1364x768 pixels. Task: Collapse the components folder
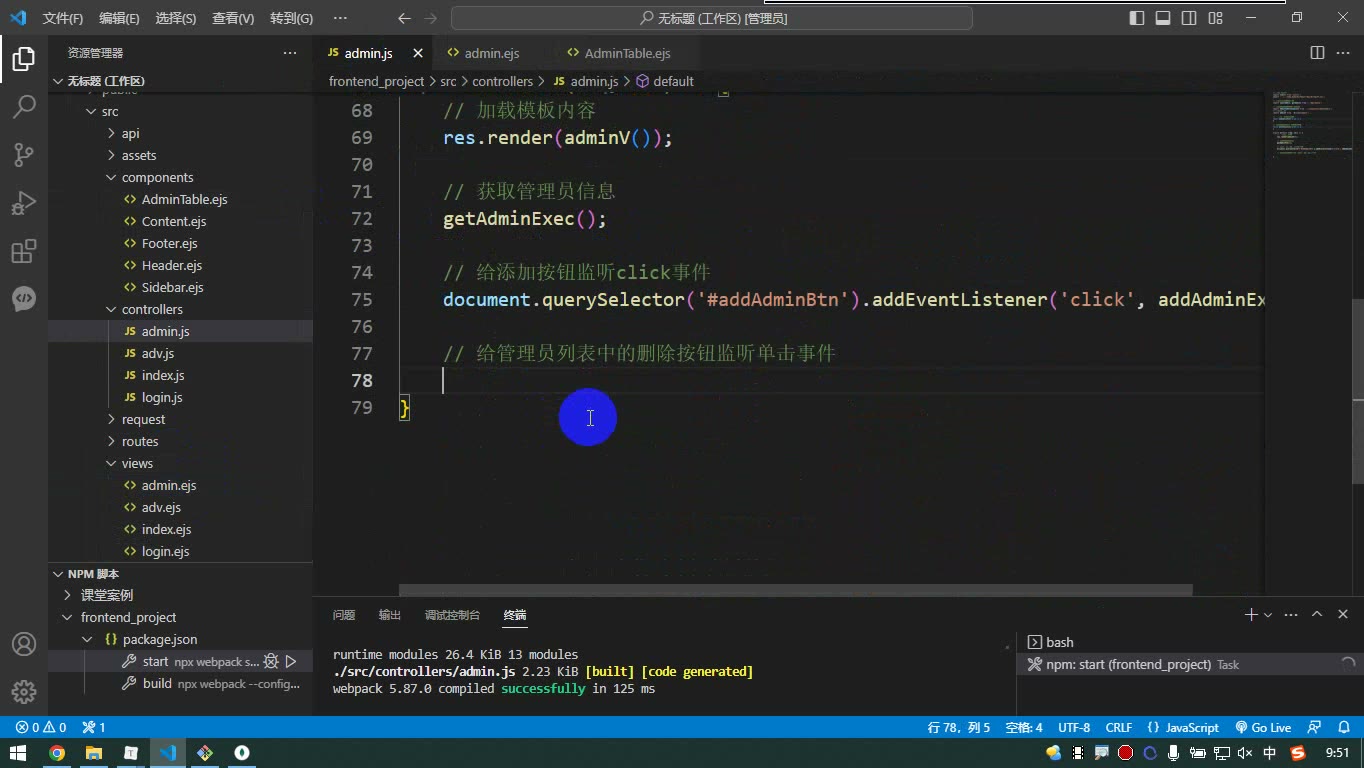tap(112, 177)
